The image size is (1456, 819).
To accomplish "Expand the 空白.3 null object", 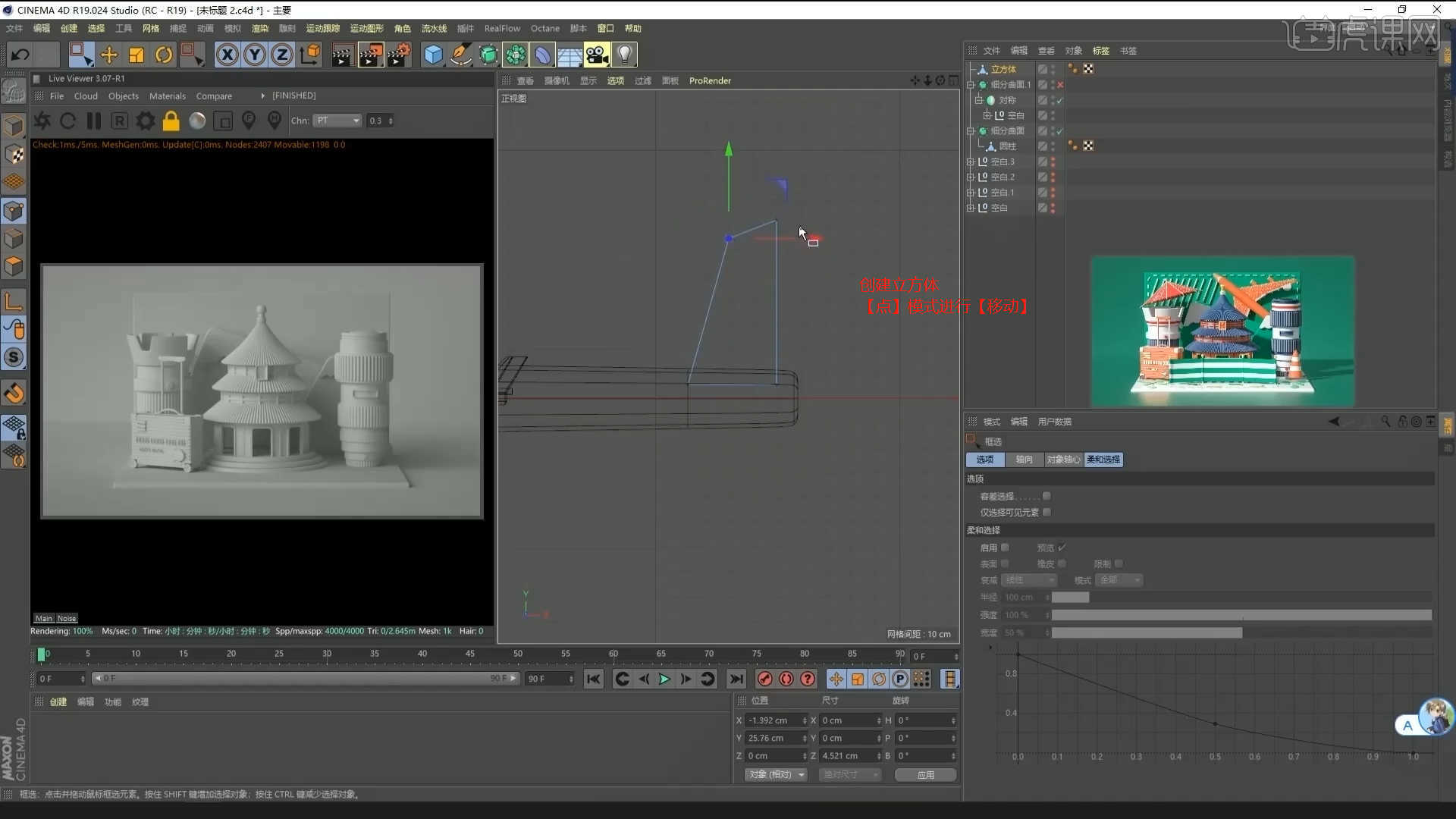I will (970, 162).
